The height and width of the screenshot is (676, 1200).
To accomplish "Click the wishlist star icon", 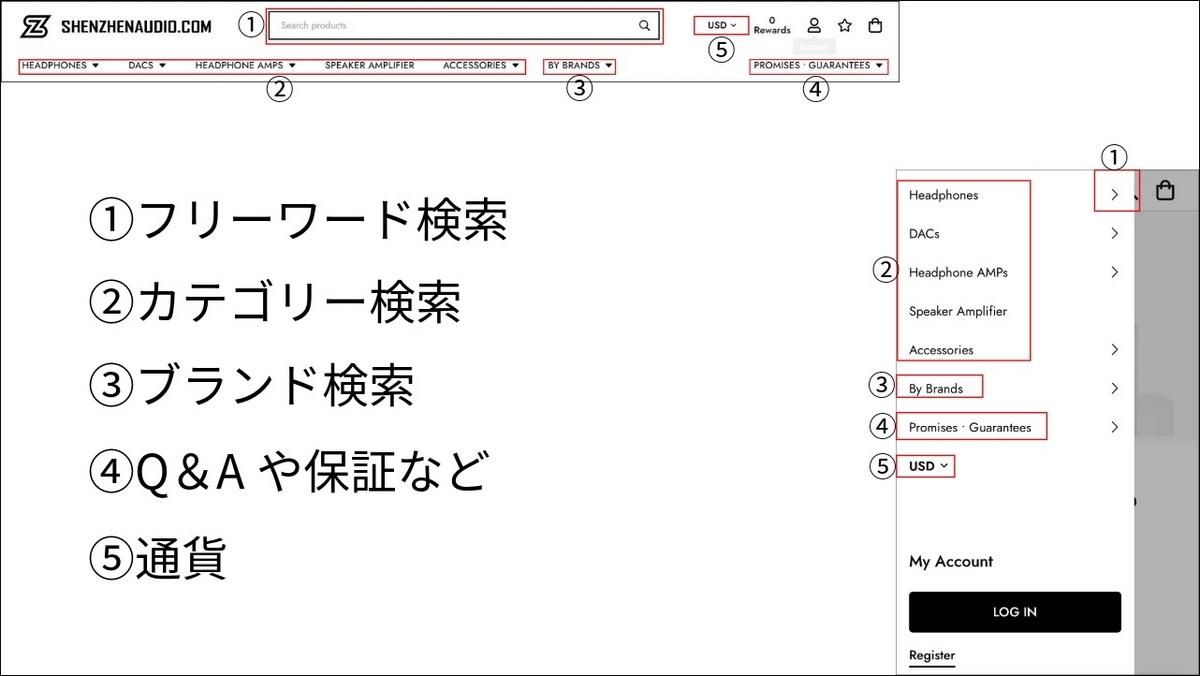I will [x=845, y=25].
